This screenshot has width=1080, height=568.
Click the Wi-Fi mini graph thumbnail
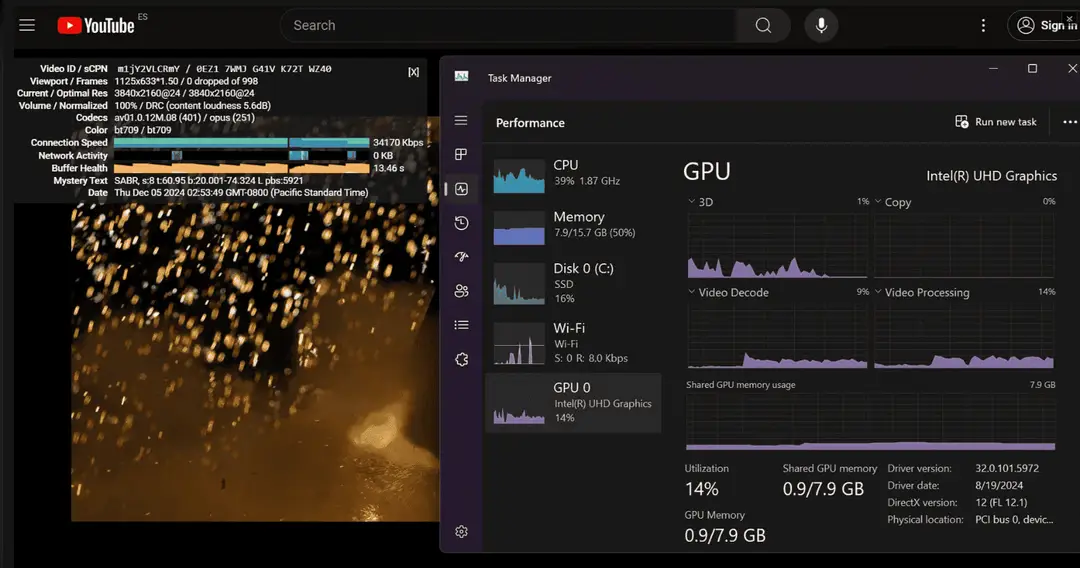pos(519,343)
